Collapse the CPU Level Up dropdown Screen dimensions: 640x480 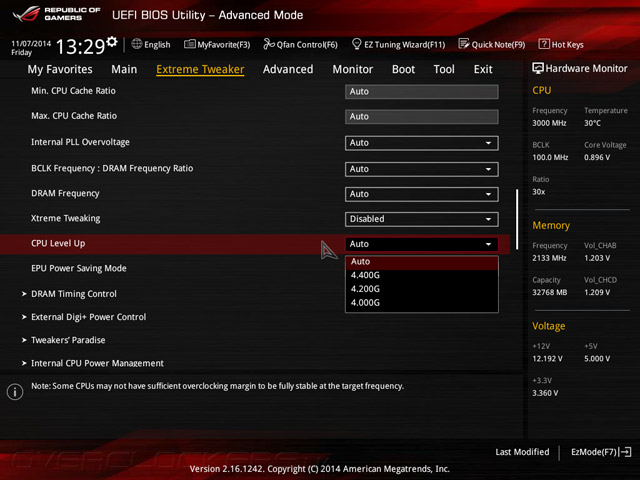click(422, 244)
